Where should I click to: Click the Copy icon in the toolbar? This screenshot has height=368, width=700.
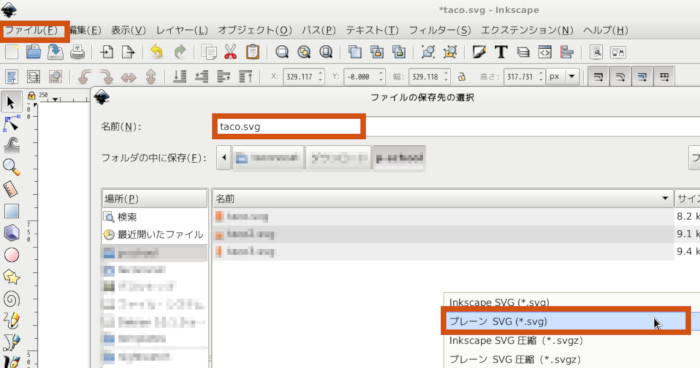208,52
